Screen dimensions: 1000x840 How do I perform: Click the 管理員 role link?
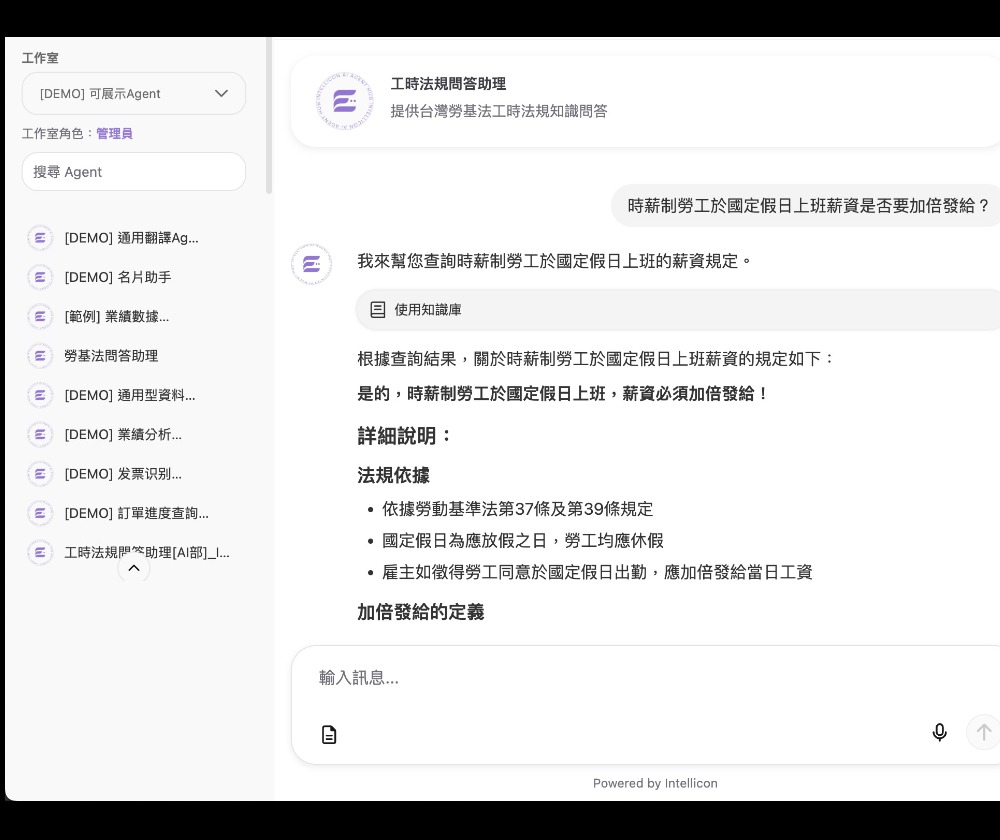tap(114, 133)
